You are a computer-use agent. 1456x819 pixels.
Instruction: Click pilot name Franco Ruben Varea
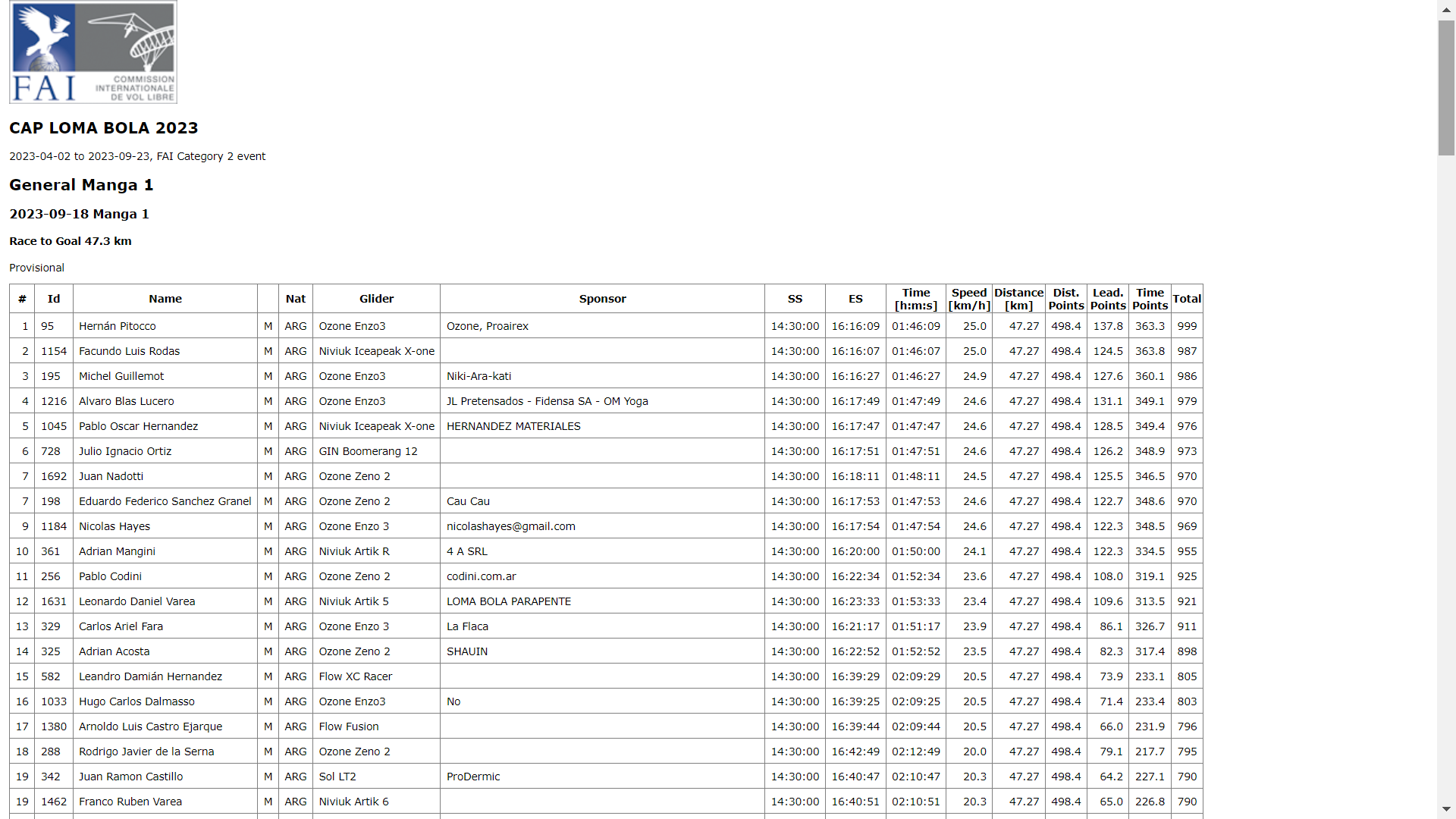tap(130, 802)
